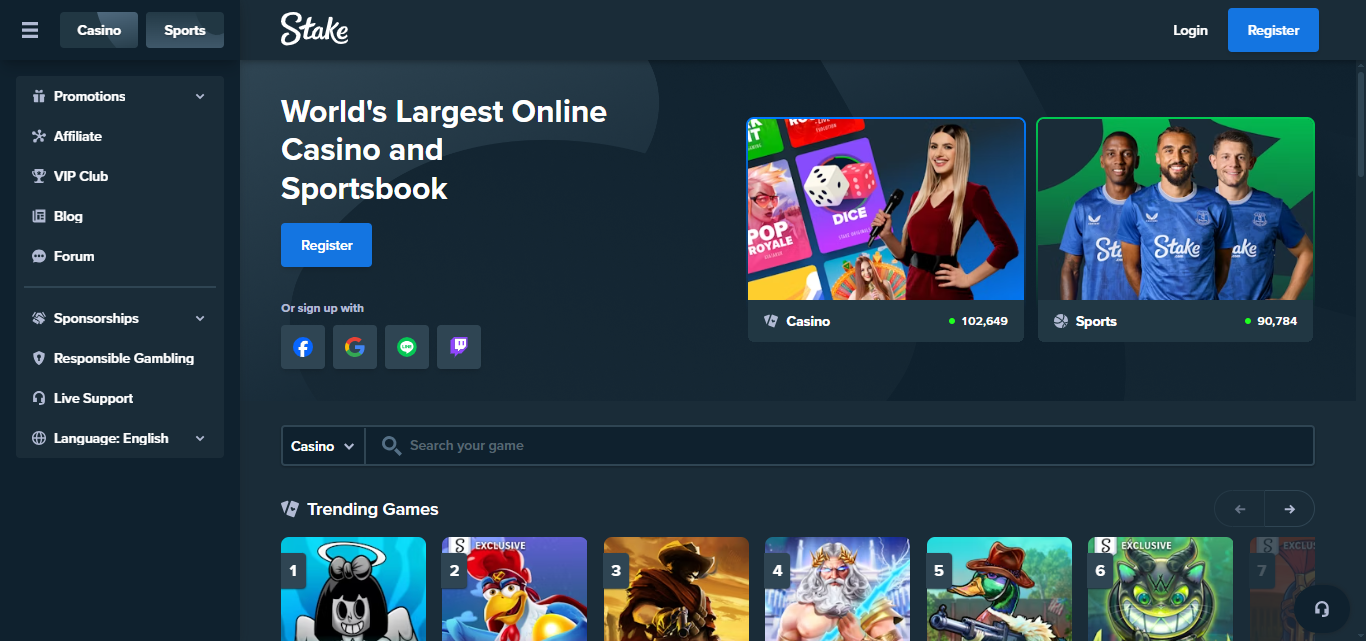Open live support headset chat bubble
Image resolution: width=1366 pixels, height=641 pixels.
coord(1322,609)
